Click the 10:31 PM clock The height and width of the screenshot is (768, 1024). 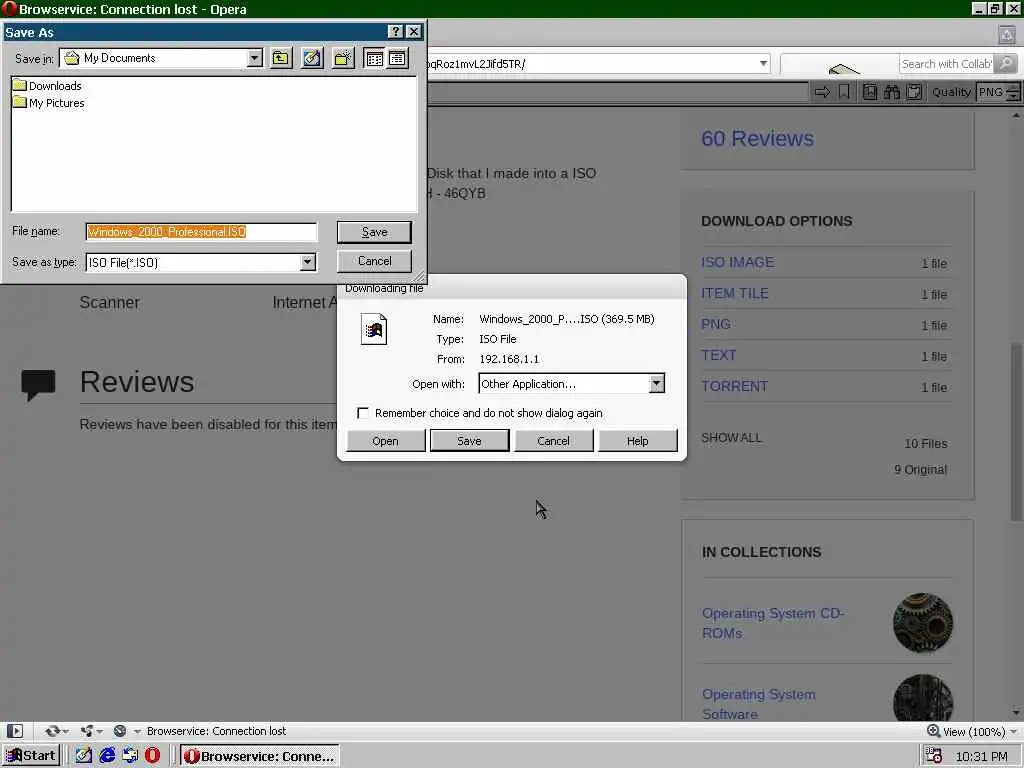[x=981, y=756]
